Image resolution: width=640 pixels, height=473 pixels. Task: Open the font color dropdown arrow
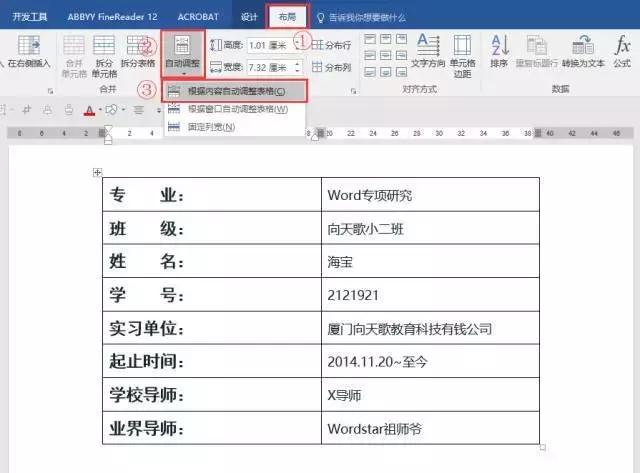pos(100,110)
